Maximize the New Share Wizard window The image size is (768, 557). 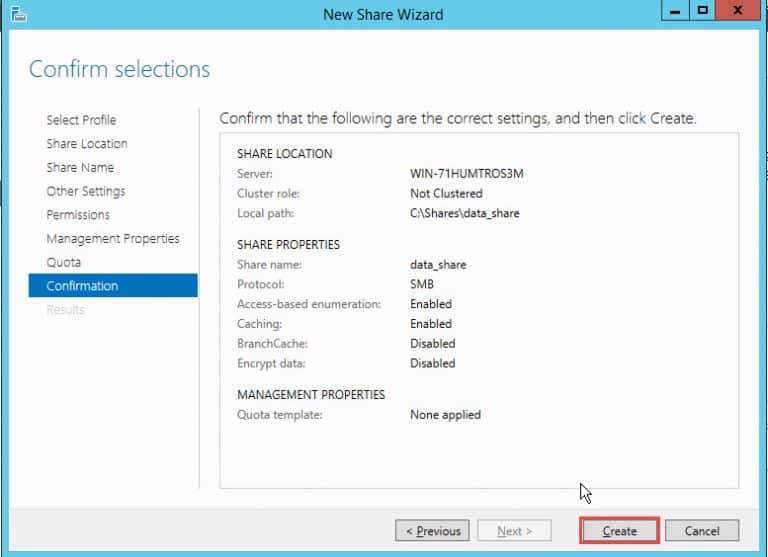click(703, 11)
